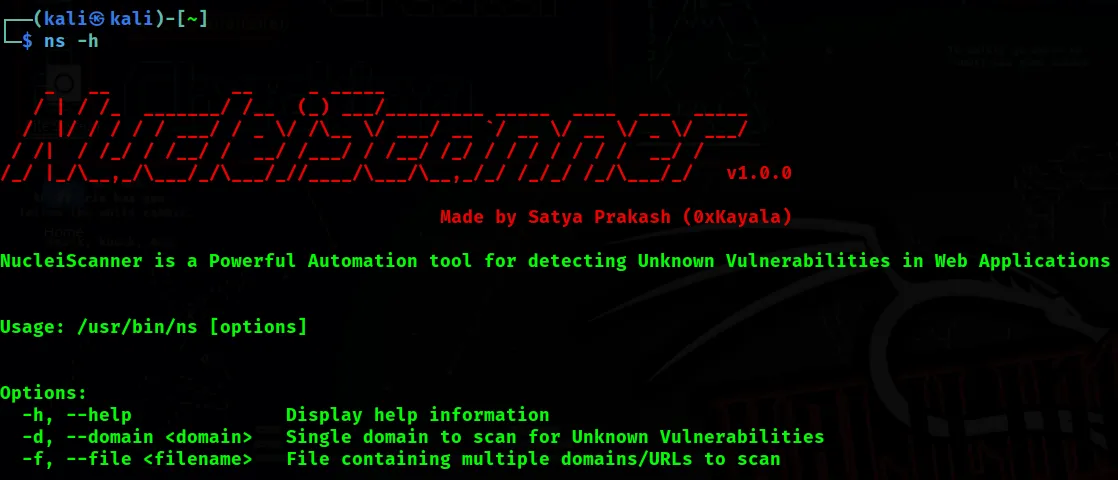Click the typed command 'ns -h'
This screenshot has width=1118, height=480.
click(71, 41)
